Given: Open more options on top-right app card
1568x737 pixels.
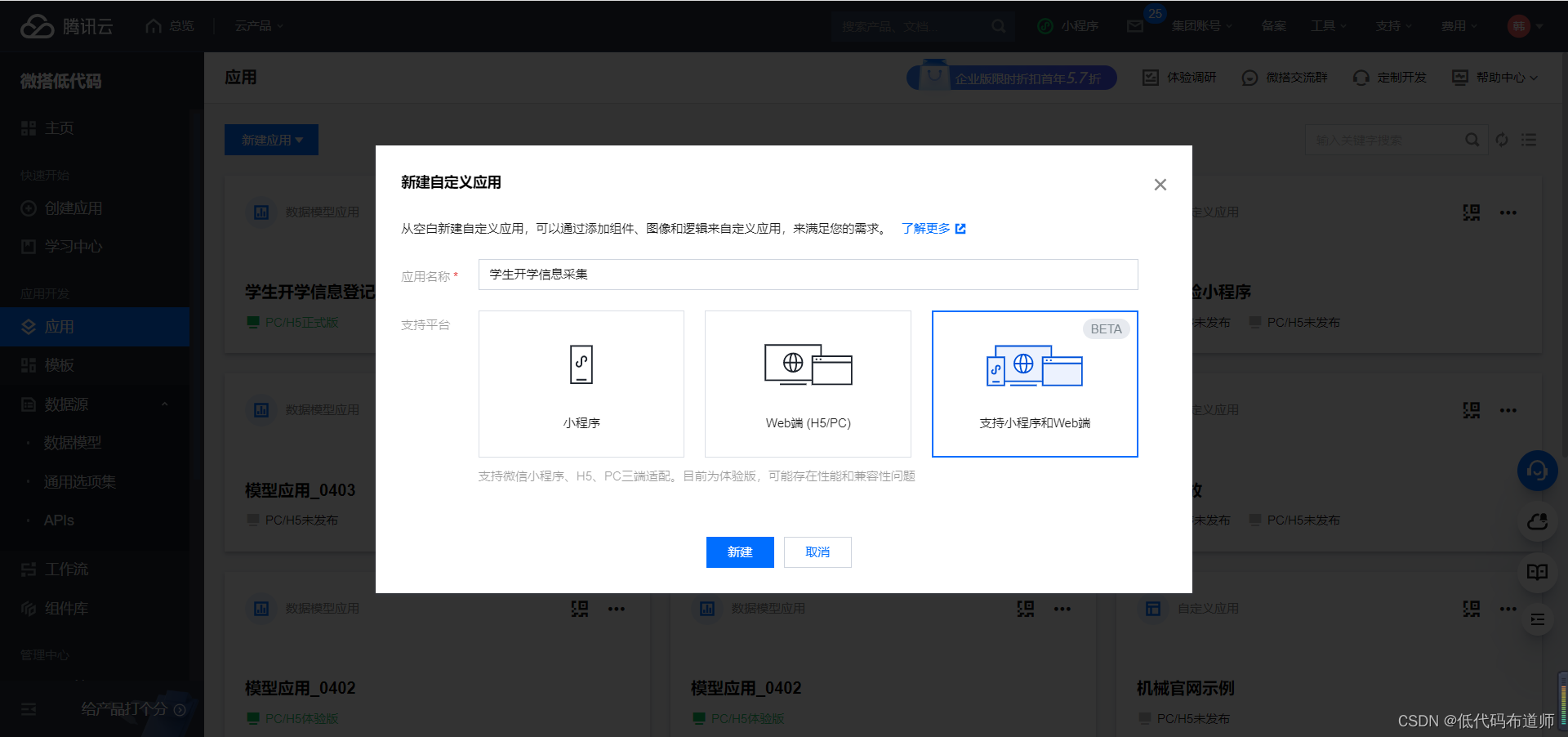Looking at the screenshot, I should [x=1508, y=212].
